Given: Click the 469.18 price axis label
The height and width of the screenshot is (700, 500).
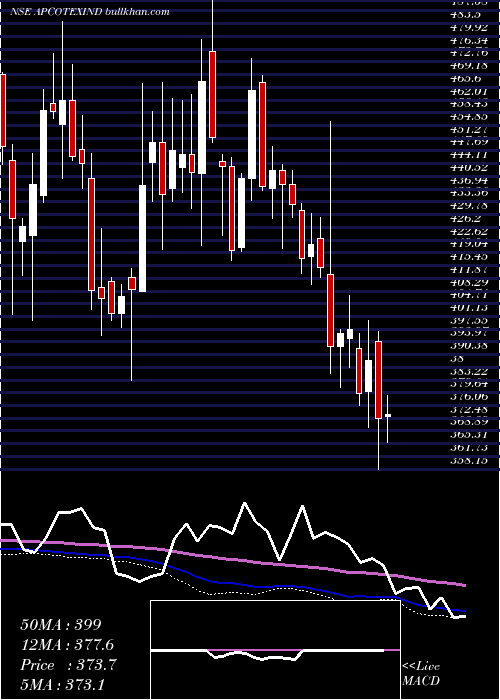Looking at the screenshot, I should [x=467, y=66].
